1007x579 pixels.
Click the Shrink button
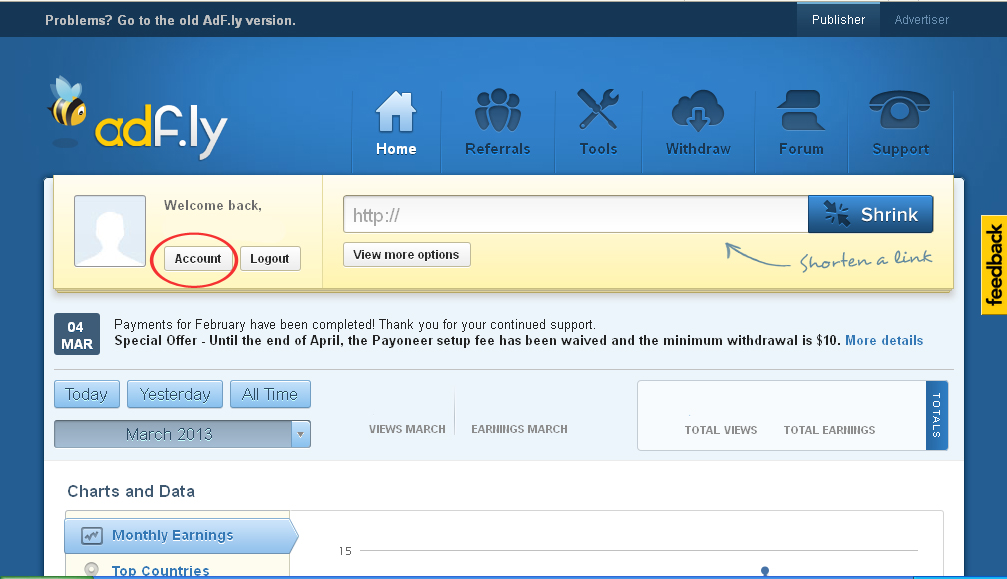point(870,214)
